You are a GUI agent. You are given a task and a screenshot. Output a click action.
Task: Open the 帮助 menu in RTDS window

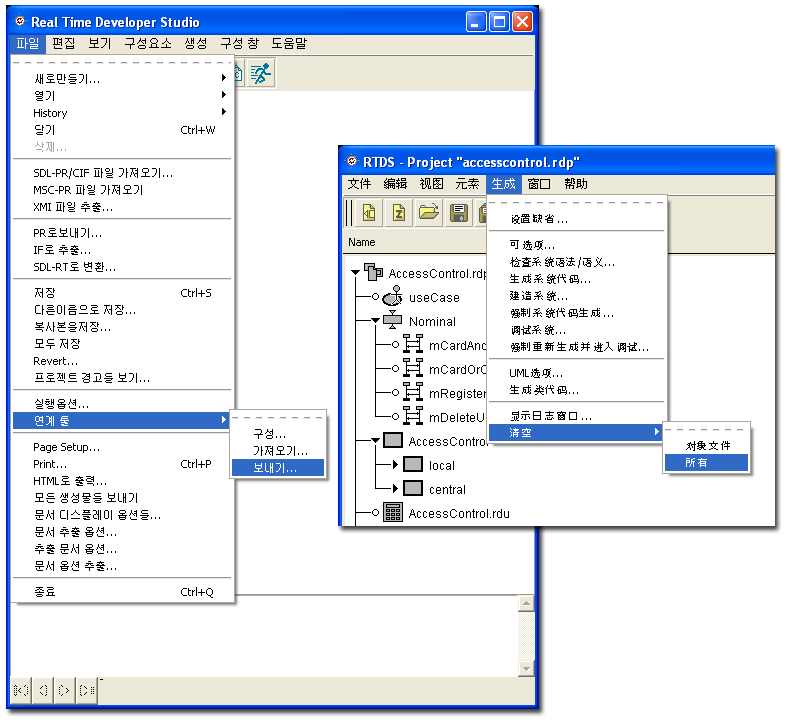[x=576, y=184]
